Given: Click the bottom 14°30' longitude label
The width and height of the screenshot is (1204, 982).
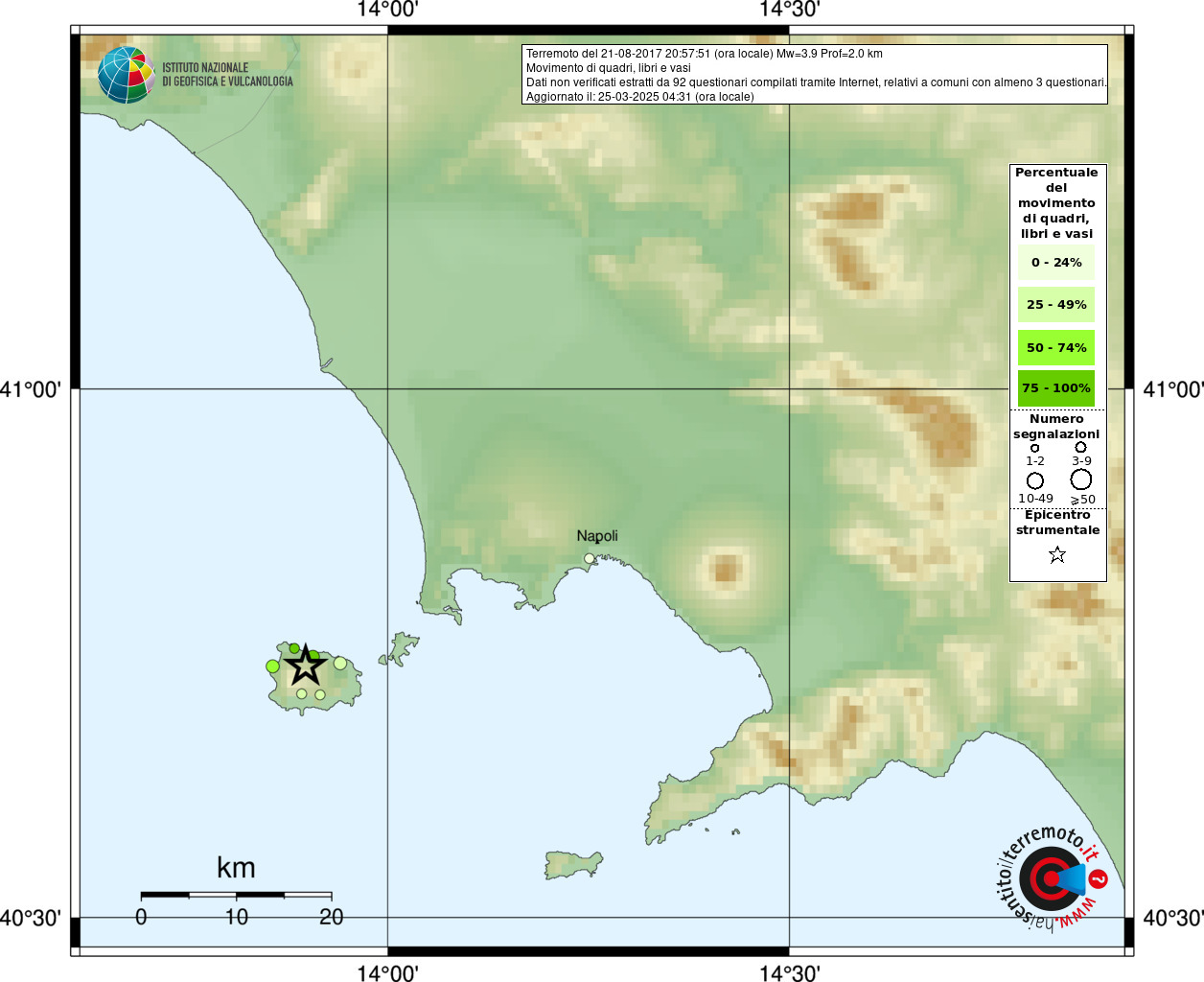Looking at the screenshot, I should pos(789,972).
